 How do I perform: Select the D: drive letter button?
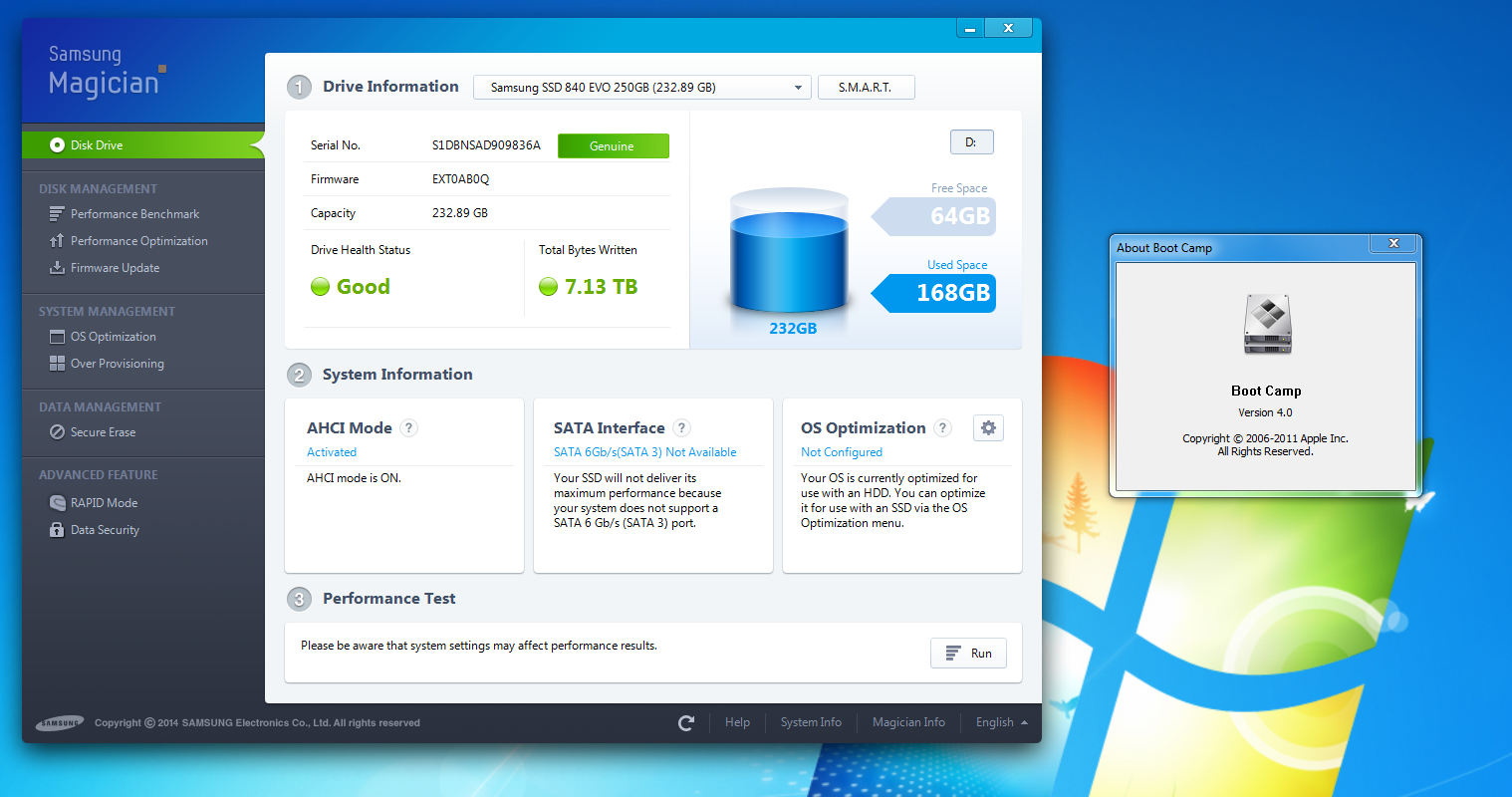(971, 142)
